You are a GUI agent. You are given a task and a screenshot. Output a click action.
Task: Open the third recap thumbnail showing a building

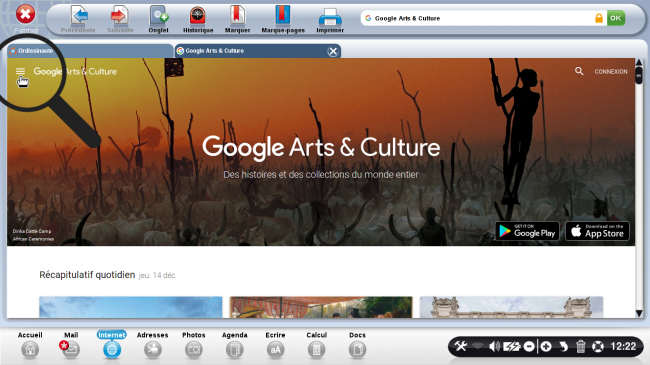[511, 307]
